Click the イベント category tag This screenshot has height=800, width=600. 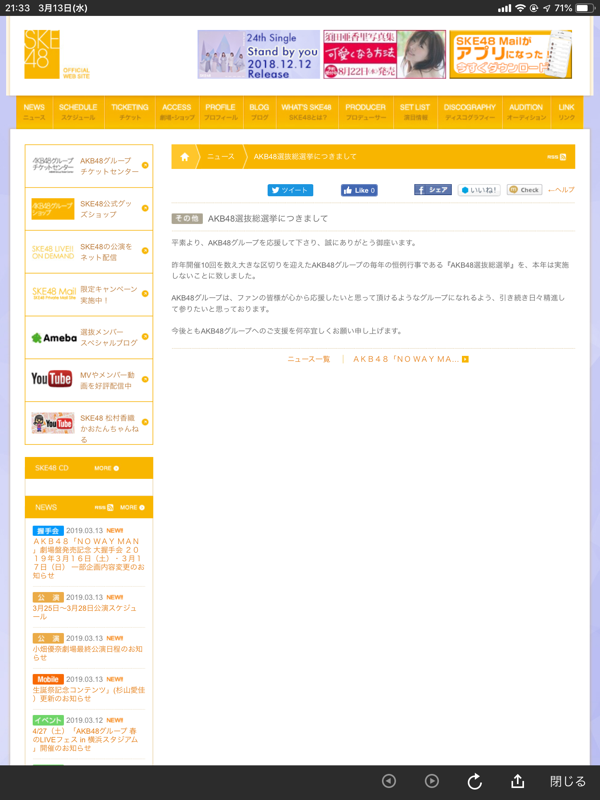point(48,720)
